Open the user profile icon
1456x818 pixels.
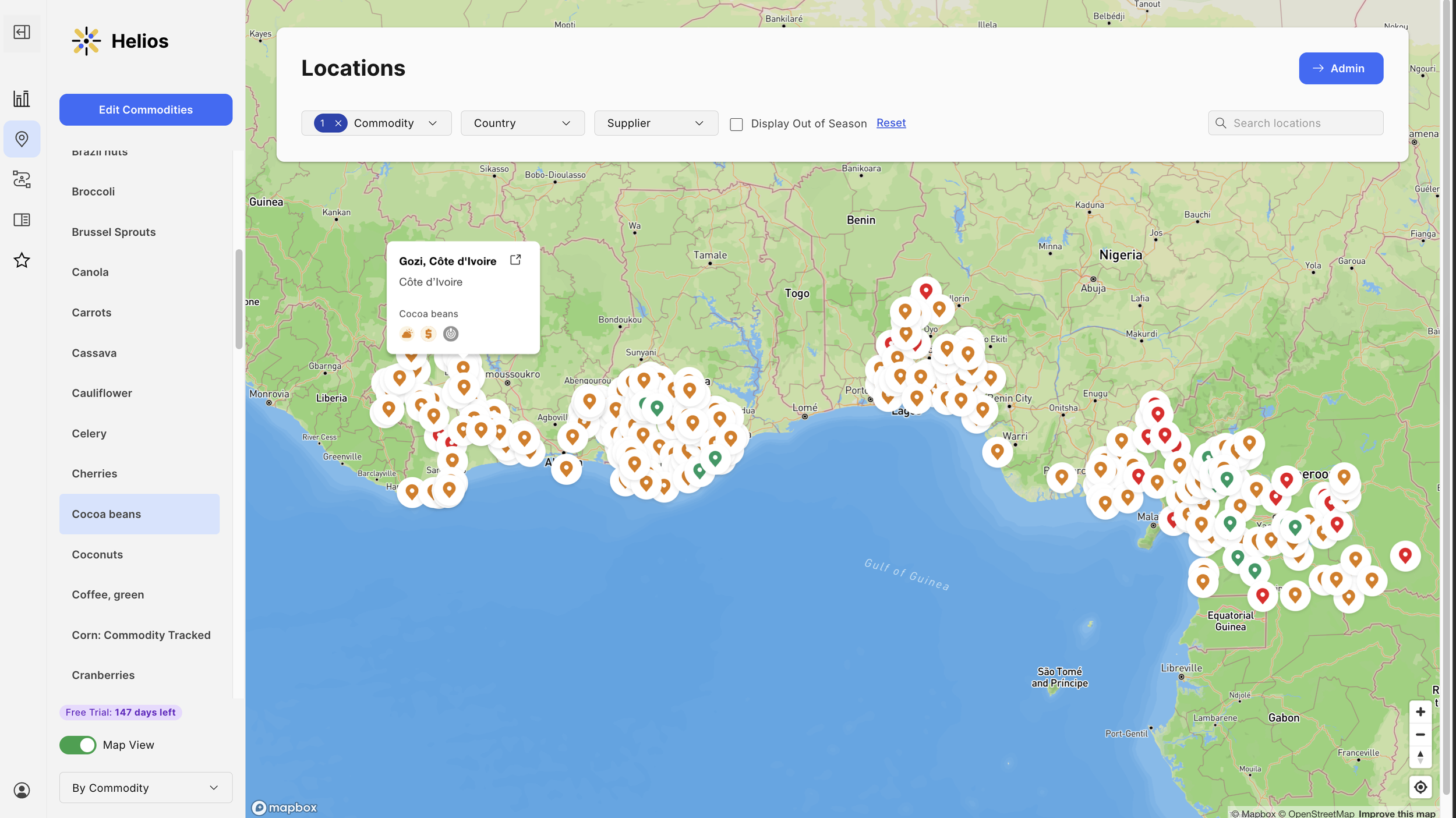22,790
